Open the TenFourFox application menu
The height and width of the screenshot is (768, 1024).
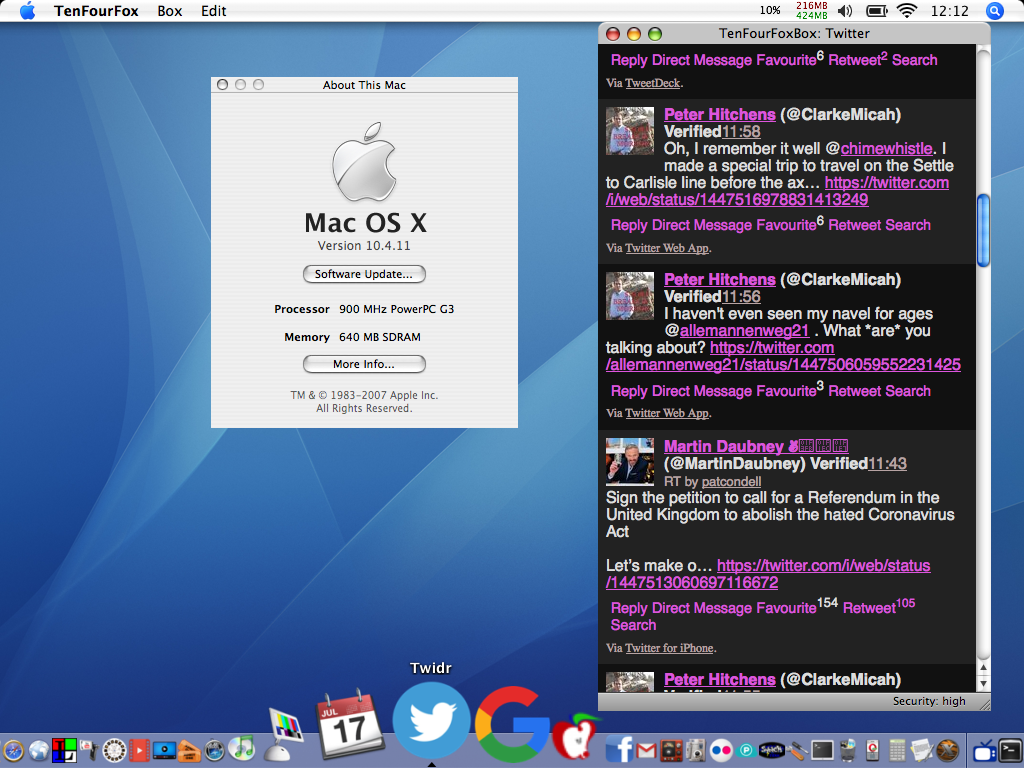pyautogui.click(x=96, y=11)
